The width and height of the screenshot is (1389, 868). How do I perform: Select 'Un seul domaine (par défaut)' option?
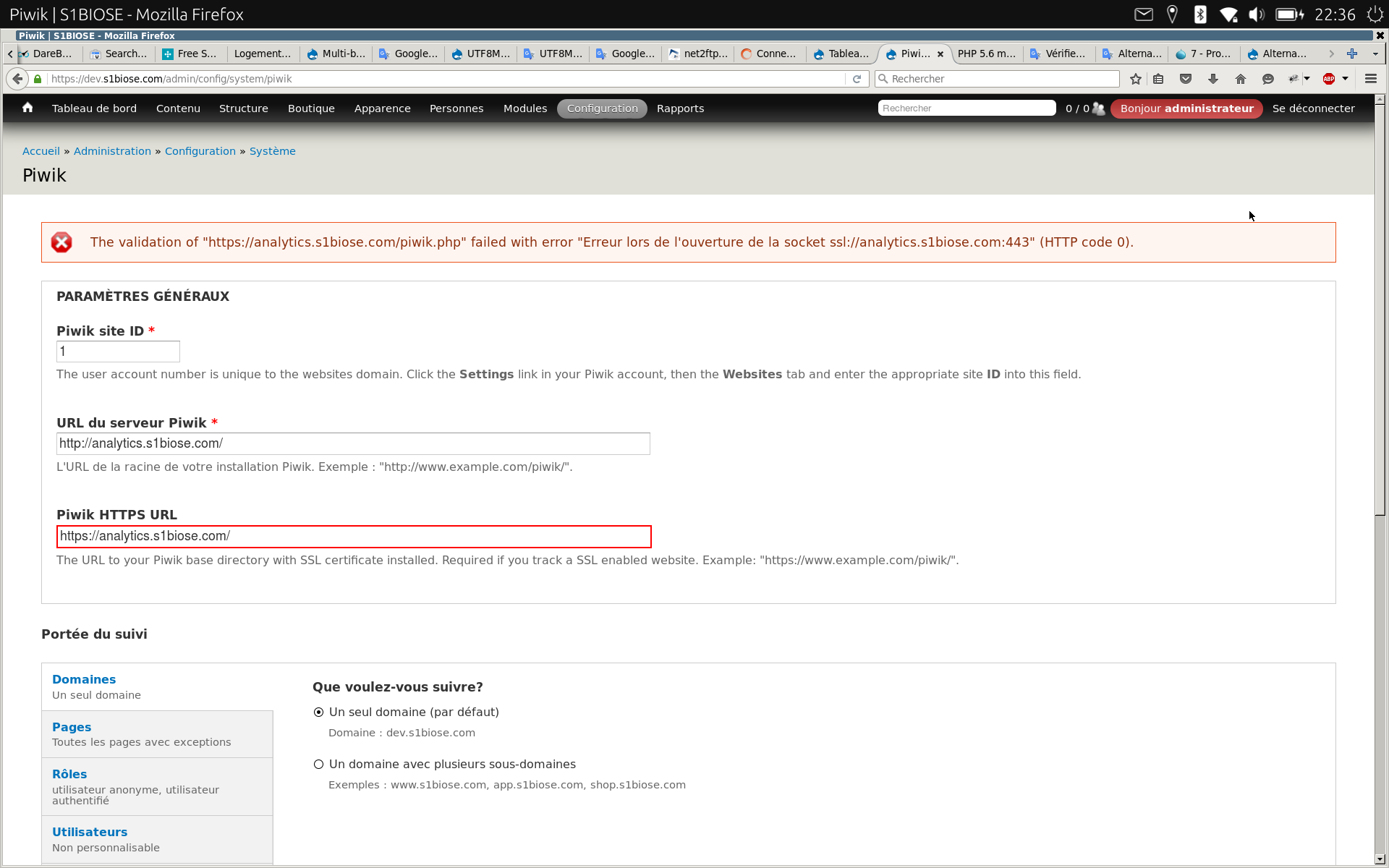318,712
